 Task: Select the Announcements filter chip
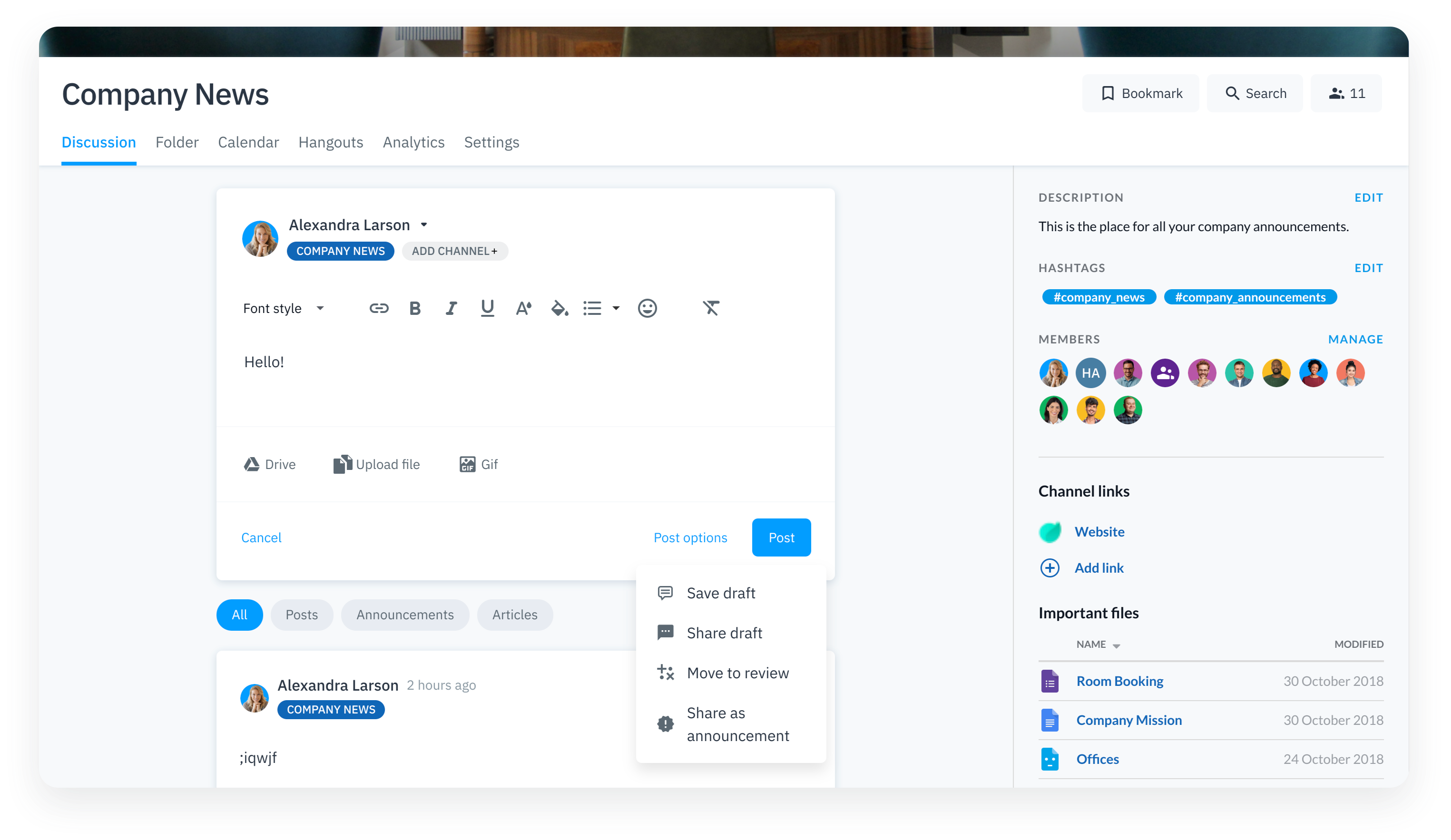pyautogui.click(x=405, y=615)
